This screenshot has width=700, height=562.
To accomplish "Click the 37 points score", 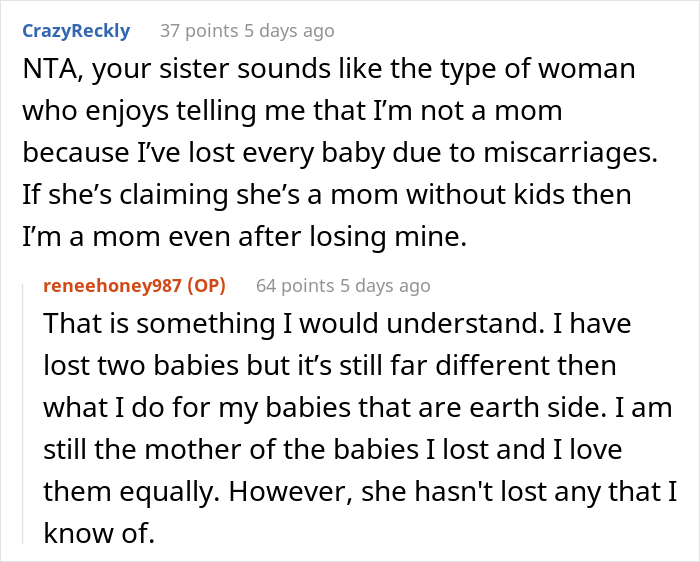I will pyautogui.click(x=198, y=31).
